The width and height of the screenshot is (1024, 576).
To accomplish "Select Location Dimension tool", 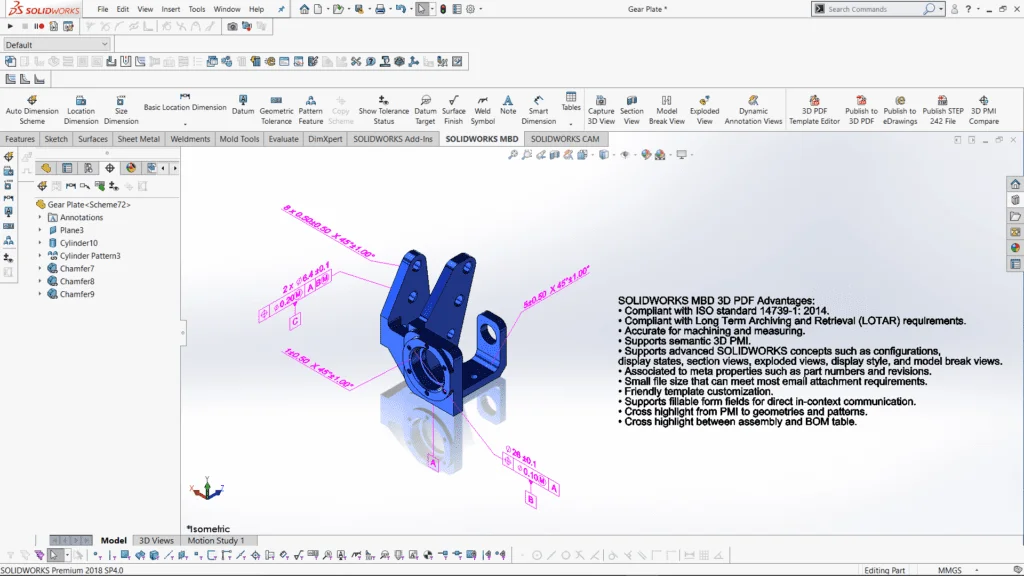I will tap(81, 110).
